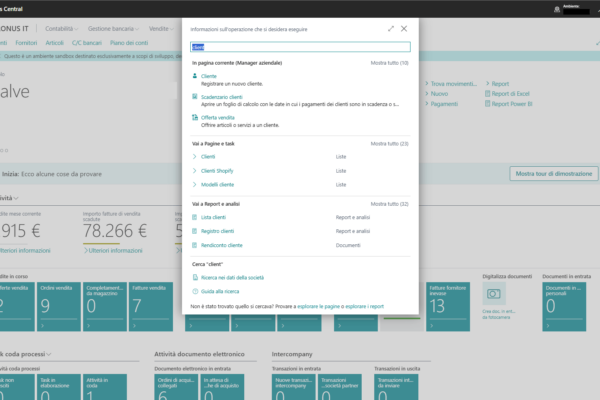Expand the Pagamenti action group

coord(441,104)
